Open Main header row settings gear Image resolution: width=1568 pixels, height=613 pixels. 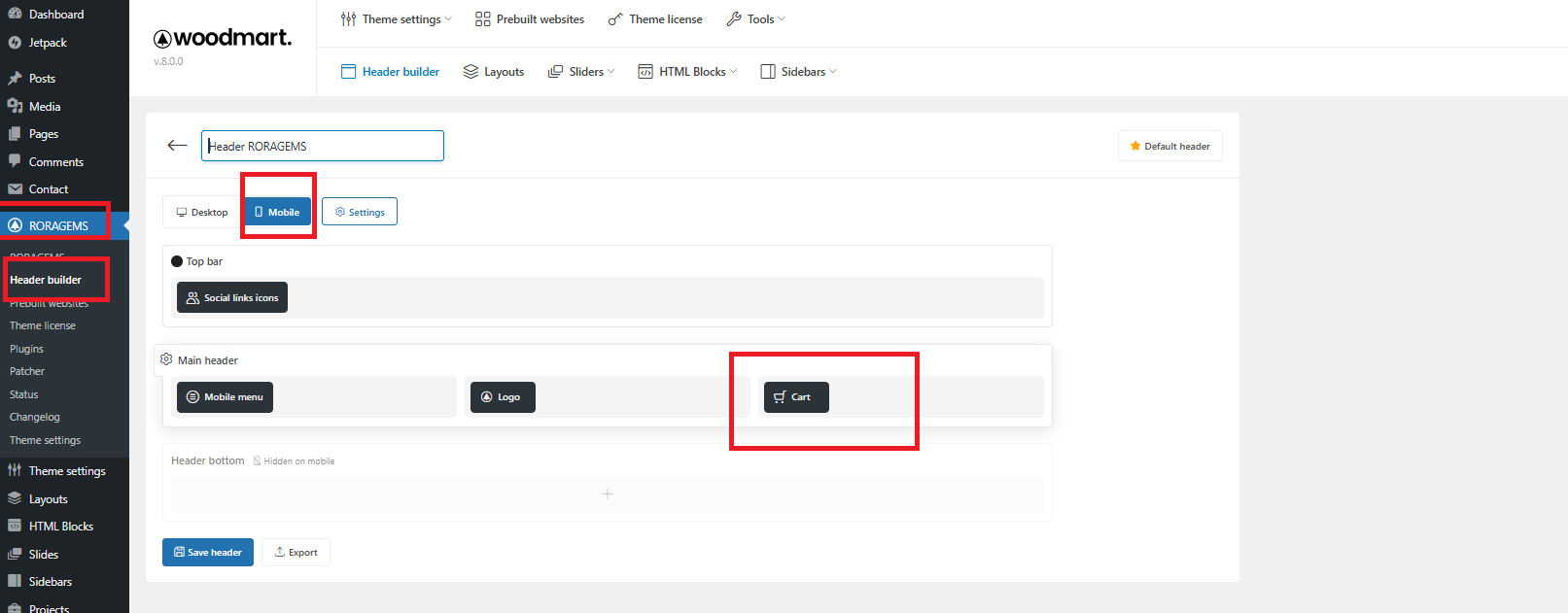pyautogui.click(x=166, y=359)
